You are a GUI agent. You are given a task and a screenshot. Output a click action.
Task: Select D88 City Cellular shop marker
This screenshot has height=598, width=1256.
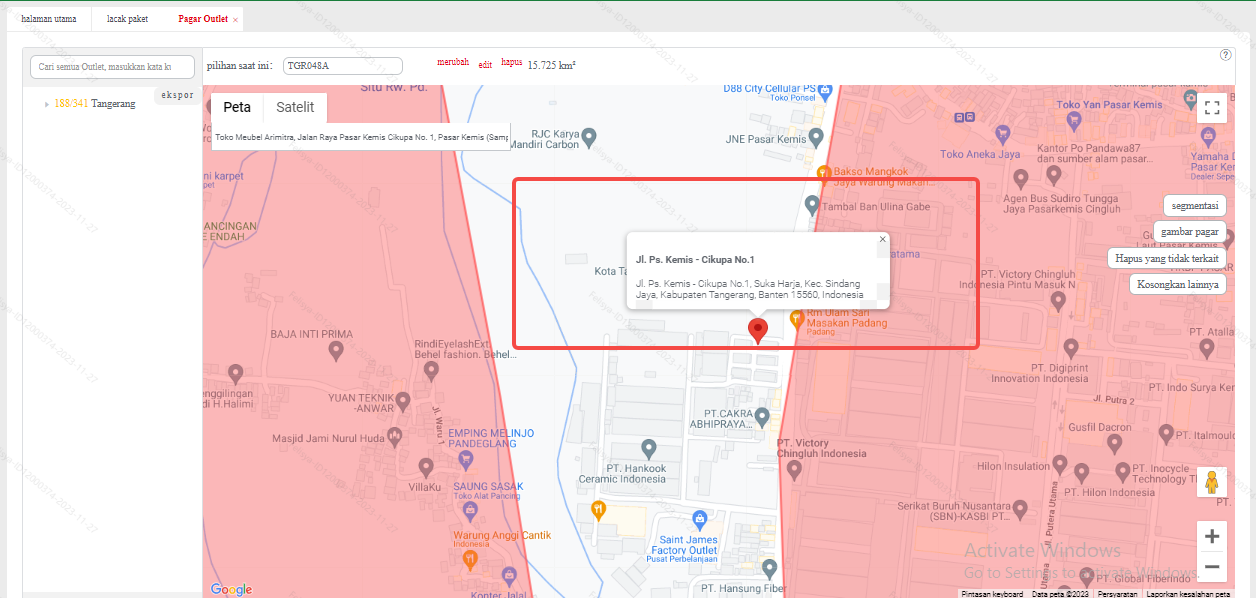point(825,92)
